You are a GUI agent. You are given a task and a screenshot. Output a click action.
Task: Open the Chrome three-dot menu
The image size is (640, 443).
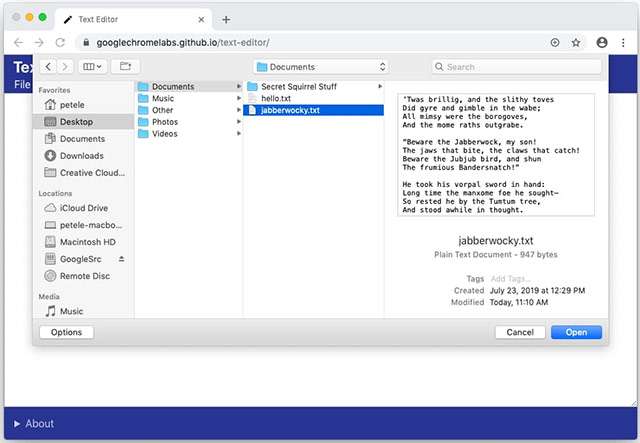pyautogui.click(x=623, y=42)
